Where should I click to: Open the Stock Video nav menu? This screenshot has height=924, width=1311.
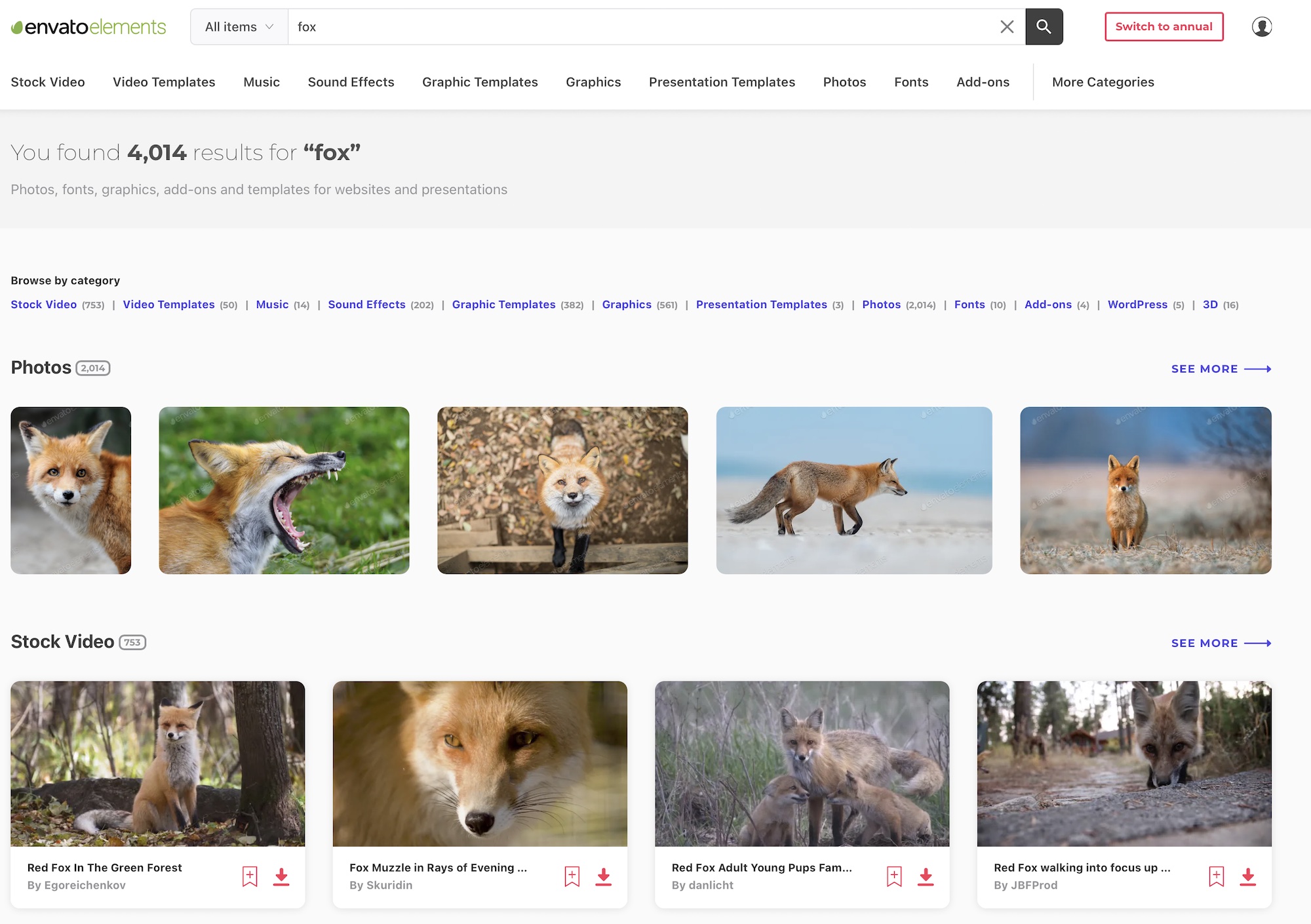[x=48, y=82]
